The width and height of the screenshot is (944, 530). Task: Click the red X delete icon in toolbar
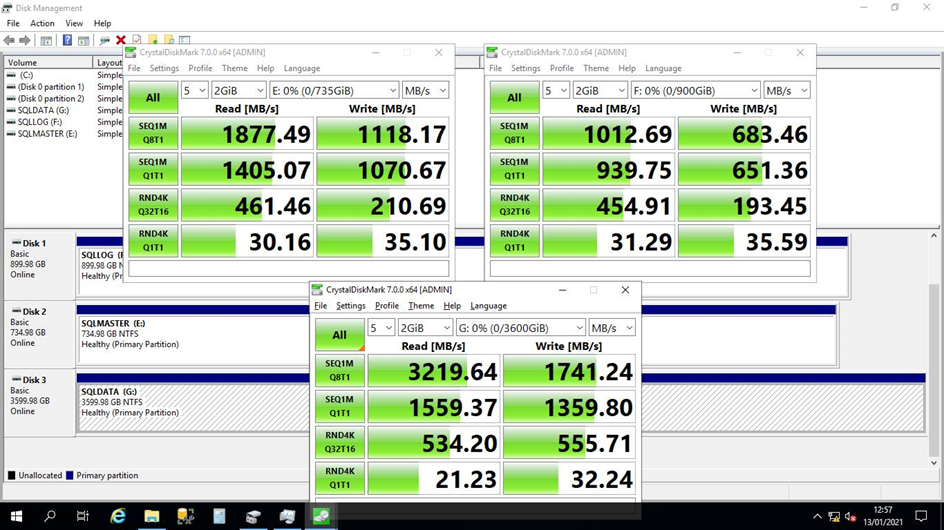point(120,40)
